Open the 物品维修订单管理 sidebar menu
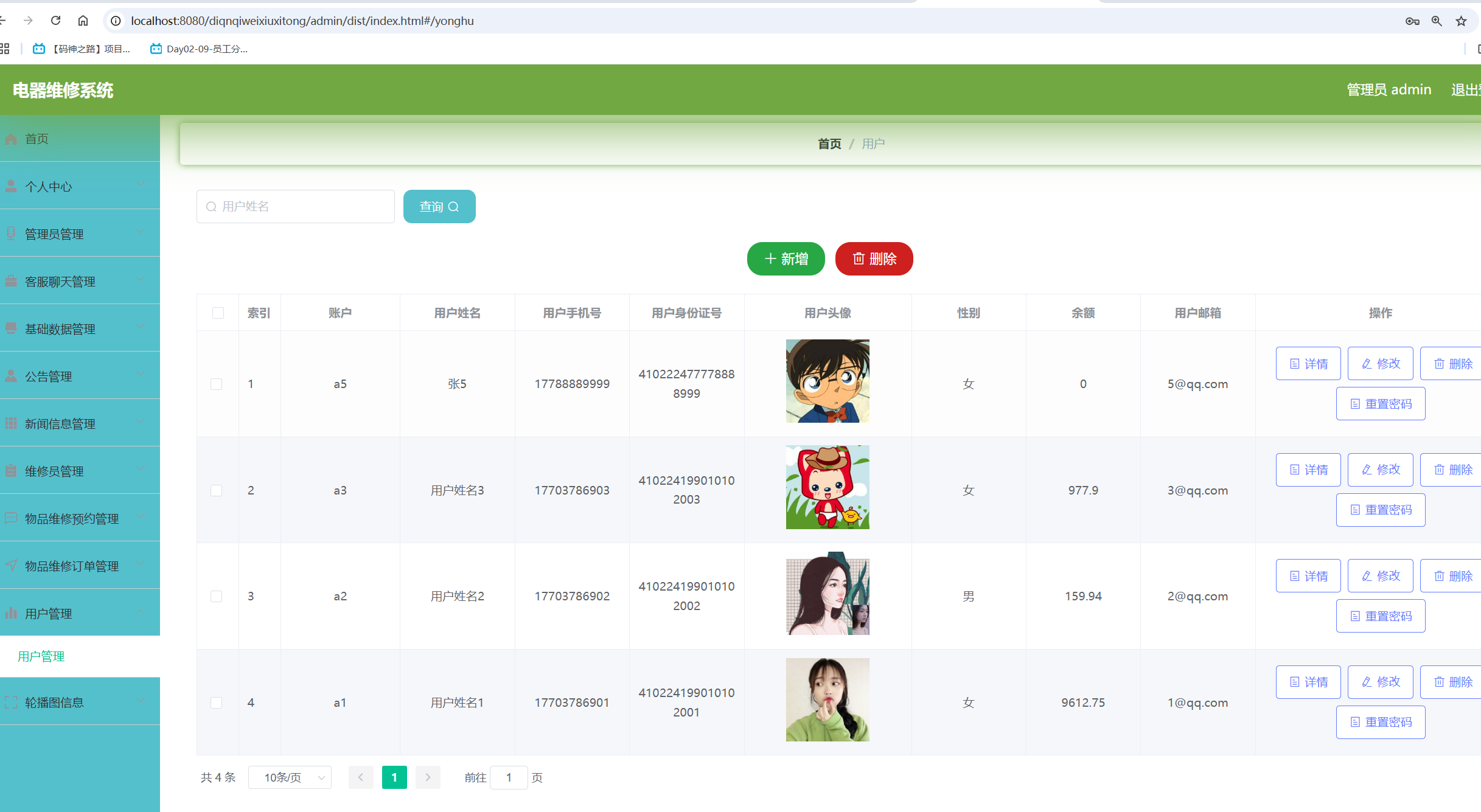1481x812 pixels. click(80, 566)
